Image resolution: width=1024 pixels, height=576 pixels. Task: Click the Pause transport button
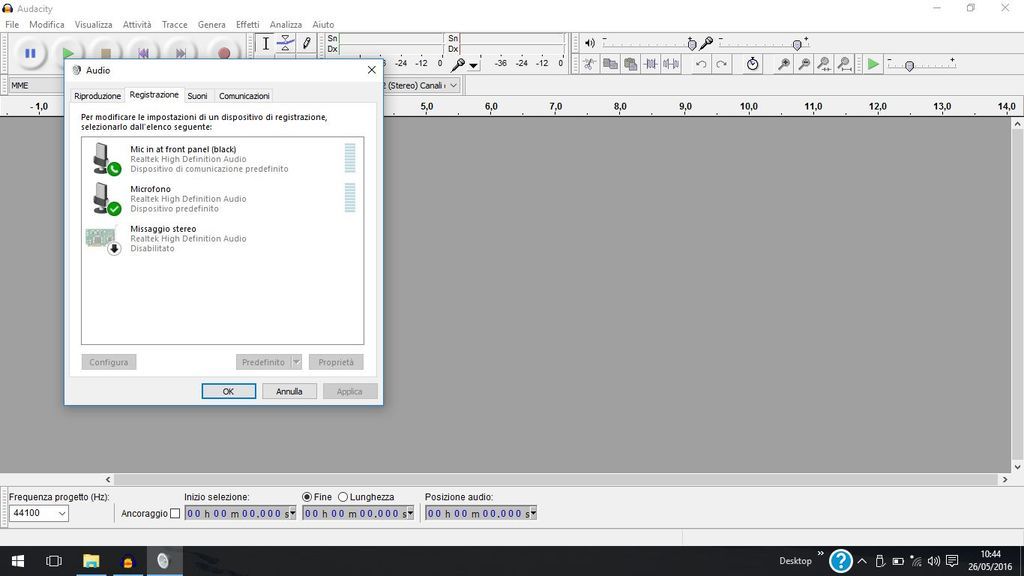click(30, 53)
